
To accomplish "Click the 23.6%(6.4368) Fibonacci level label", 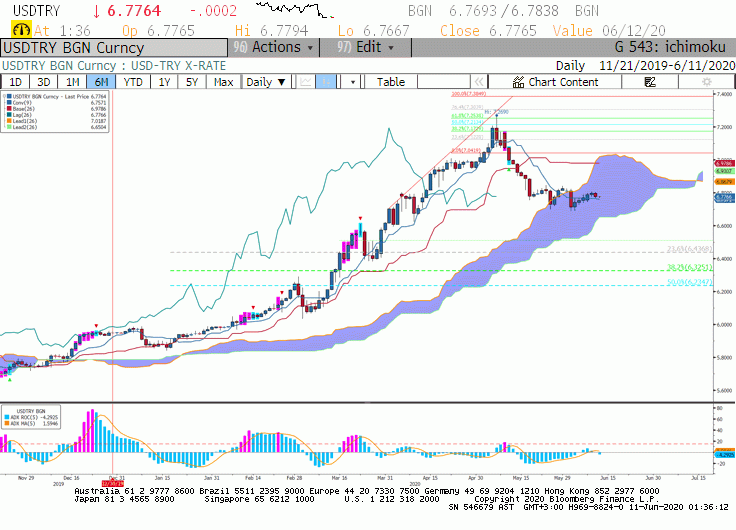I will click(x=689, y=249).
